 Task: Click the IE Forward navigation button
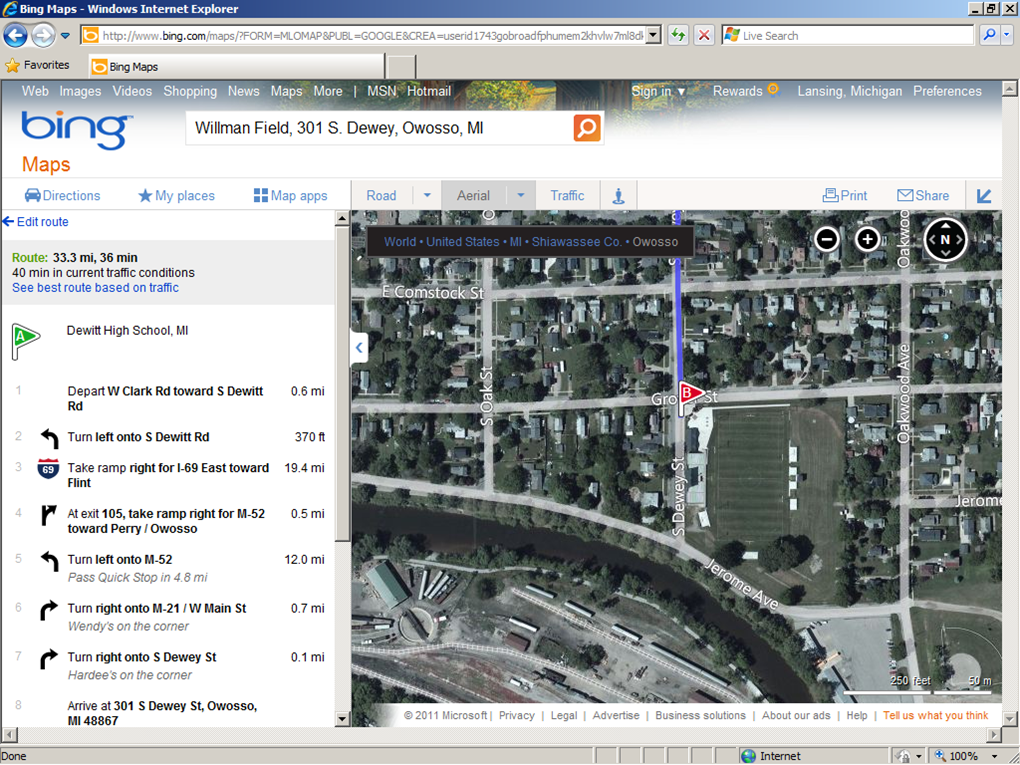coord(43,35)
